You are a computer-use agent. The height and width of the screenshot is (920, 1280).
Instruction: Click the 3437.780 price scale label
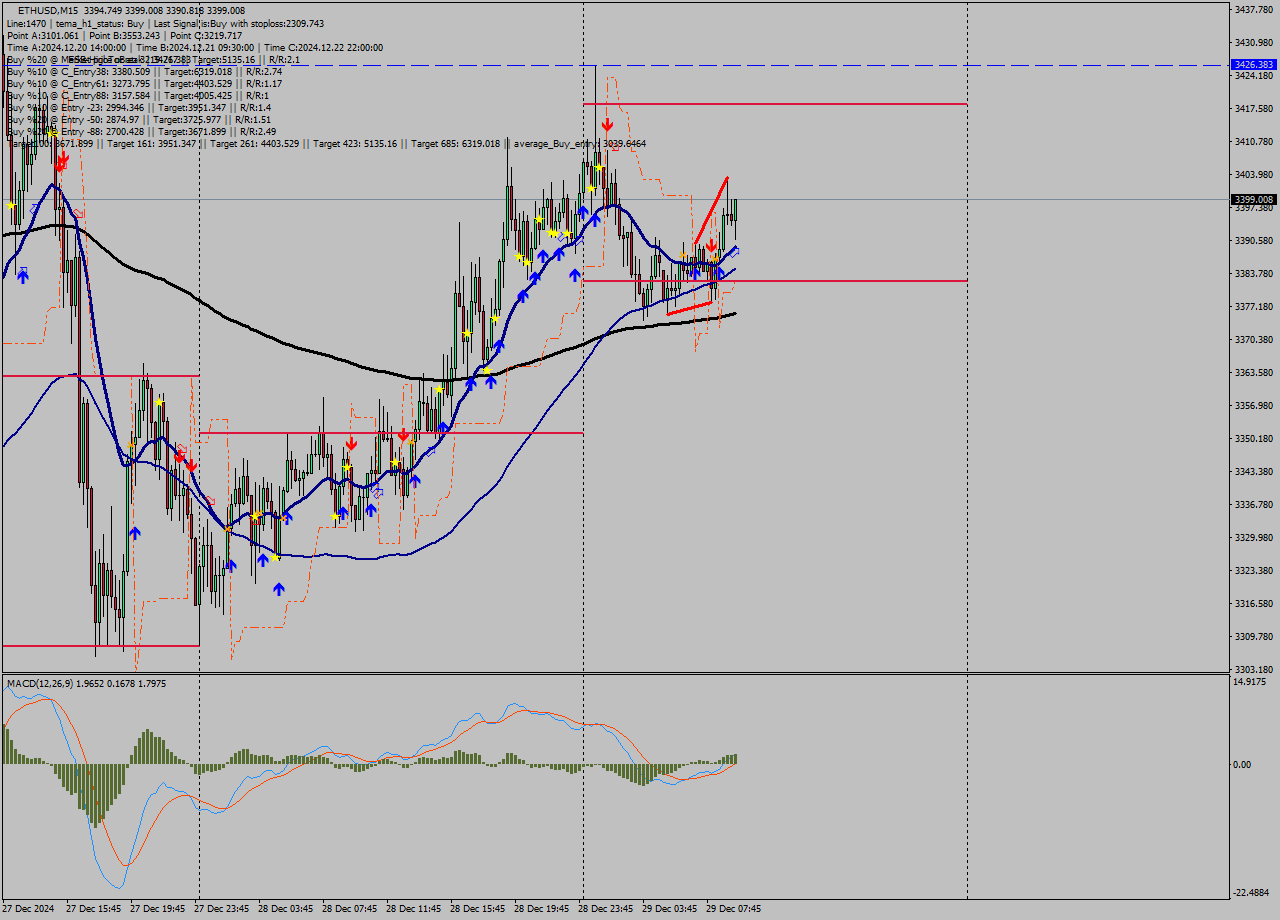click(1252, 9)
